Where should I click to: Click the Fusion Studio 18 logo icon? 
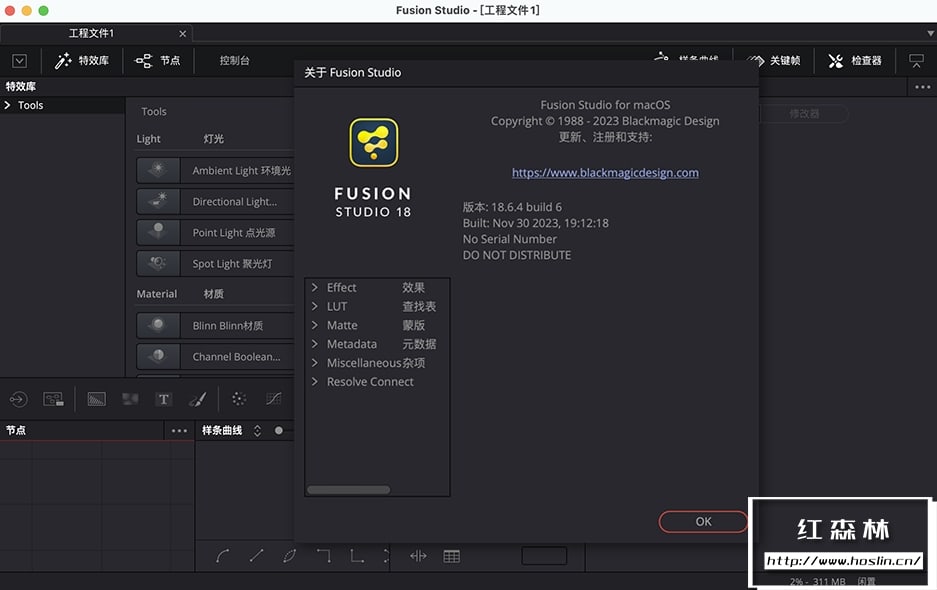coord(373,142)
